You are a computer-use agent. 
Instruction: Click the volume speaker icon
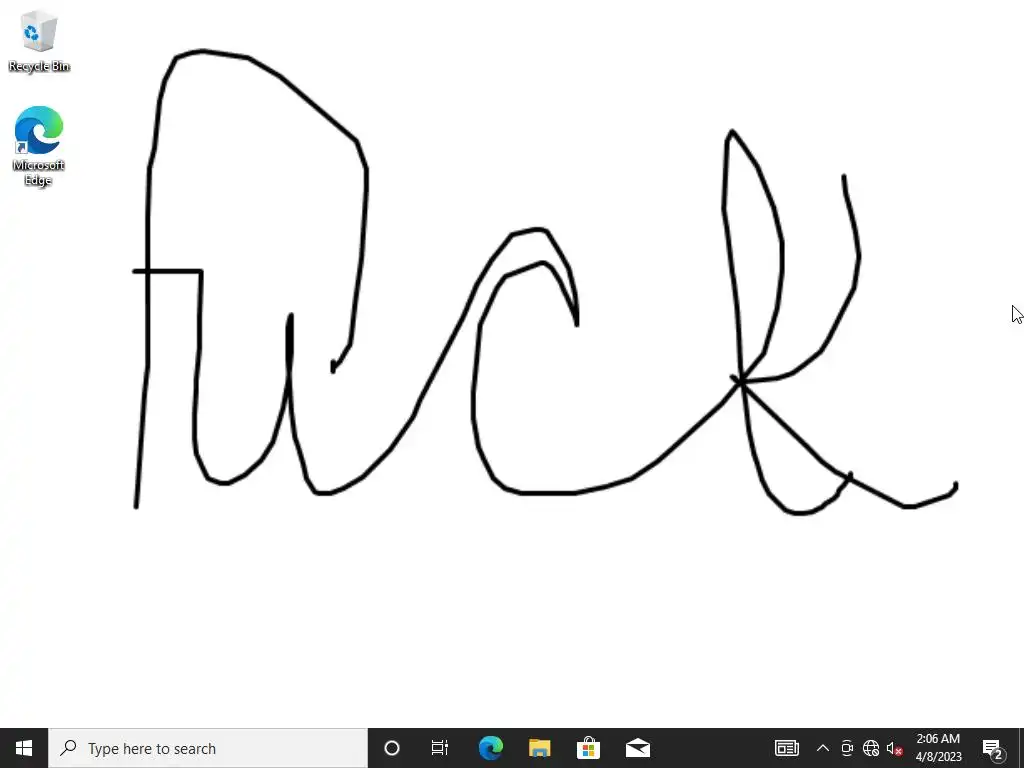point(895,748)
